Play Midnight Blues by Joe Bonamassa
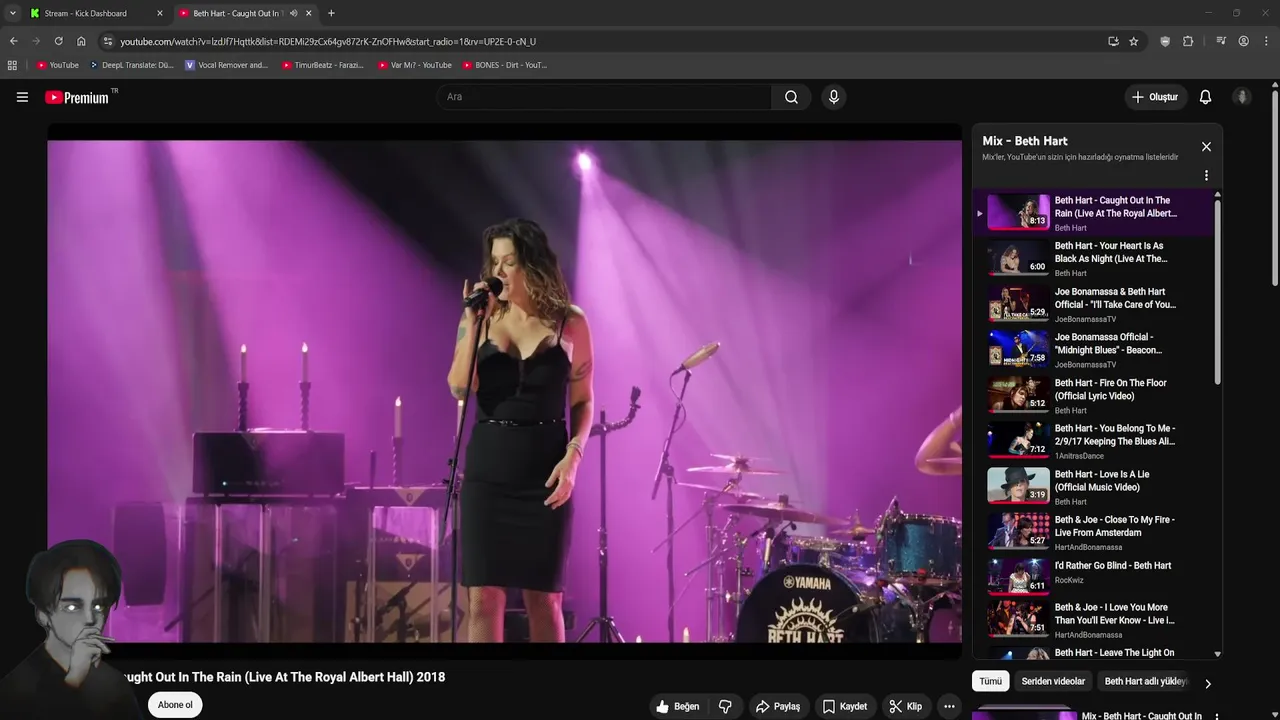The image size is (1280, 720). pyautogui.click(x=1093, y=350)
